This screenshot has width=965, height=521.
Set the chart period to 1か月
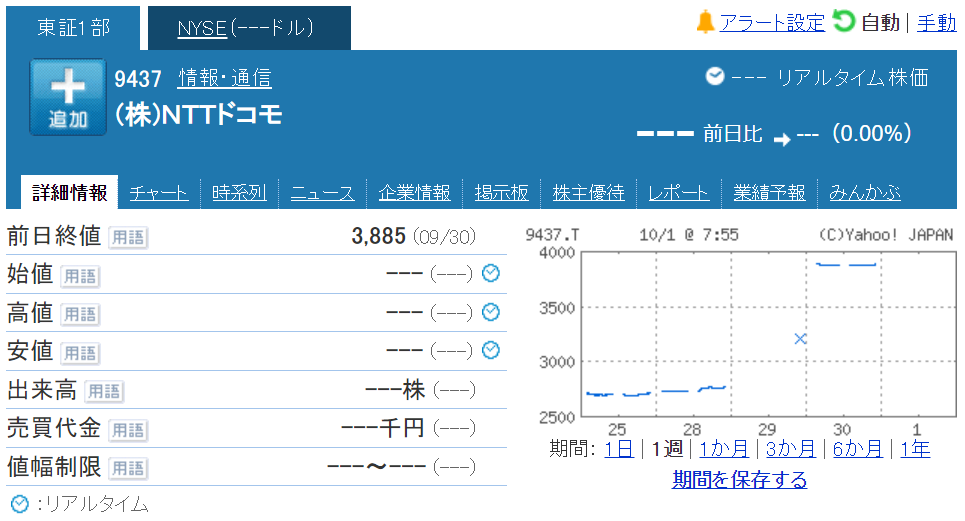coord(724,449)
